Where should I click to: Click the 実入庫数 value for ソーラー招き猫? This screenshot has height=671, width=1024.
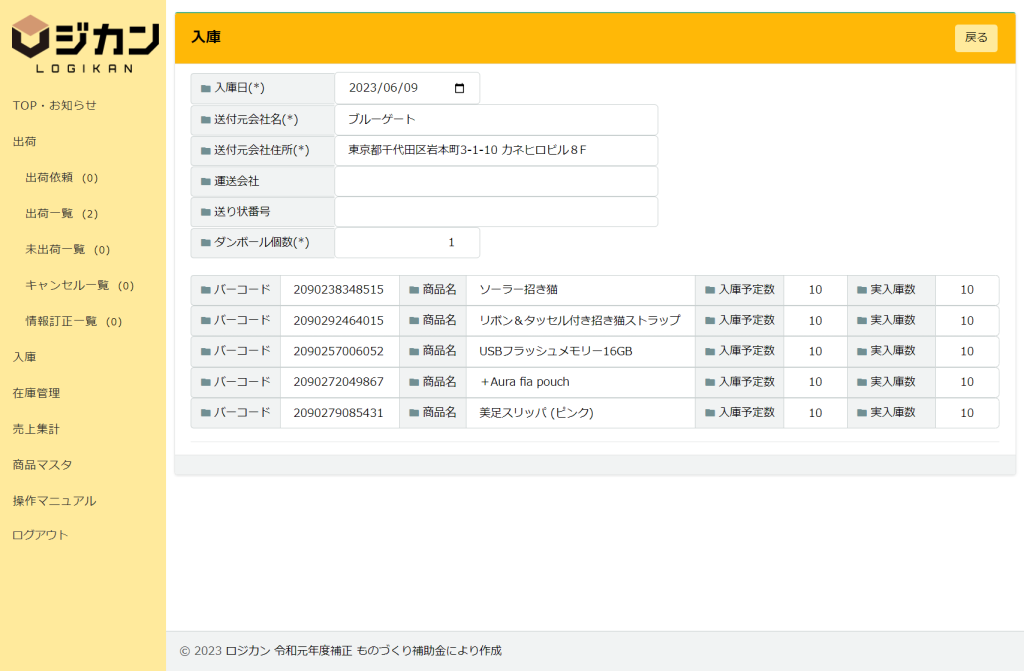[x=966, y=290]
